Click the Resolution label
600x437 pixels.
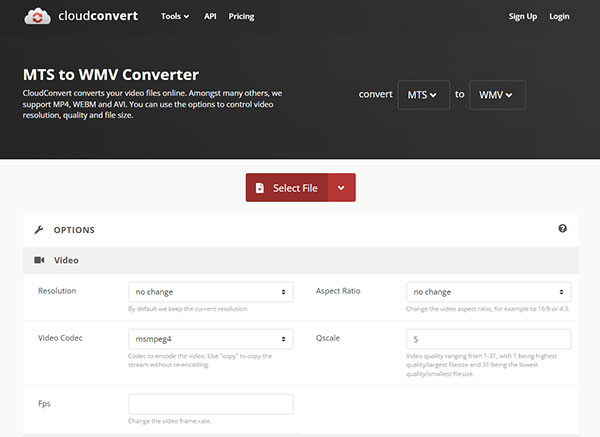57,291
